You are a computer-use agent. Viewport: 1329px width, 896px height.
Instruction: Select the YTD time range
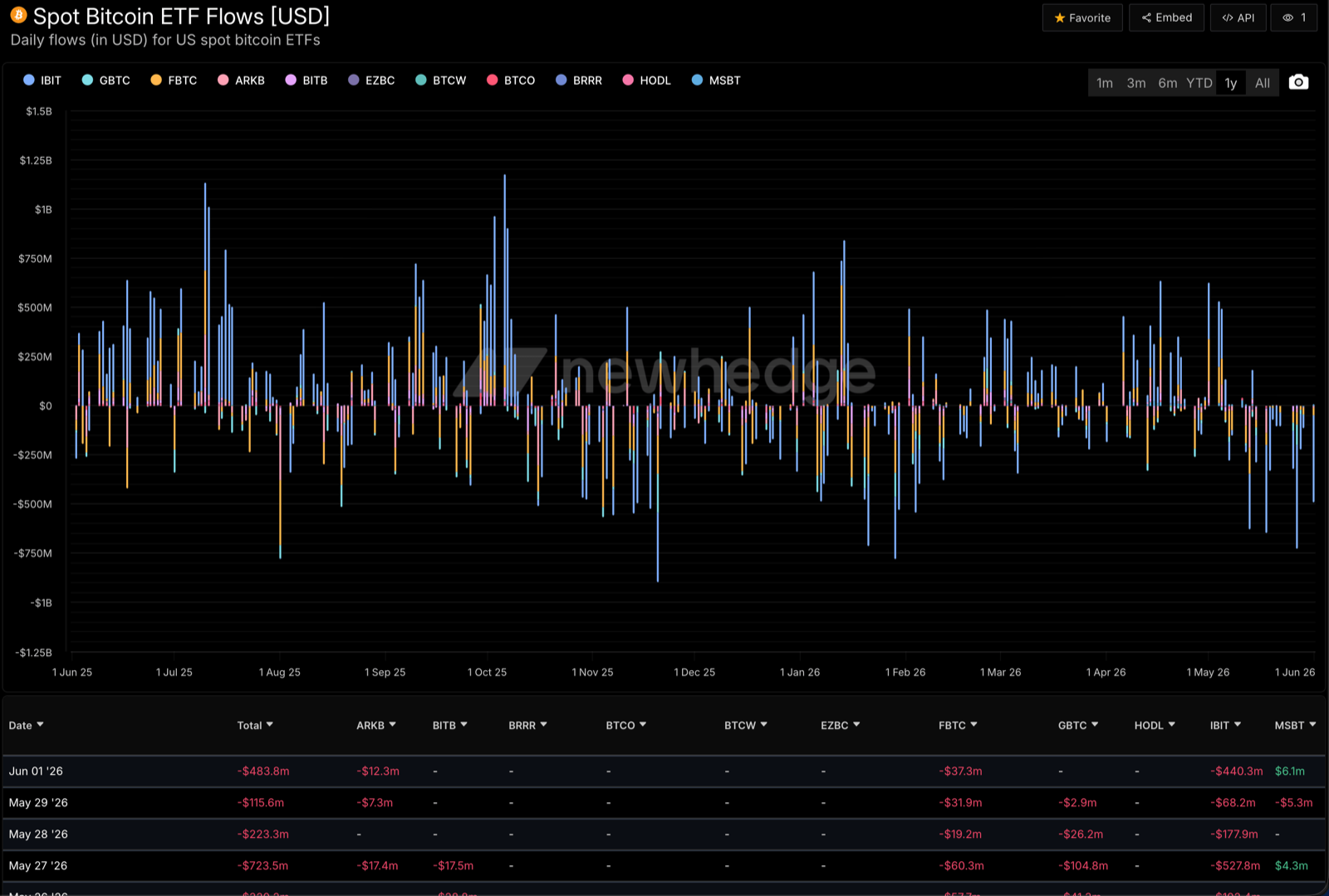(1199, 83)
